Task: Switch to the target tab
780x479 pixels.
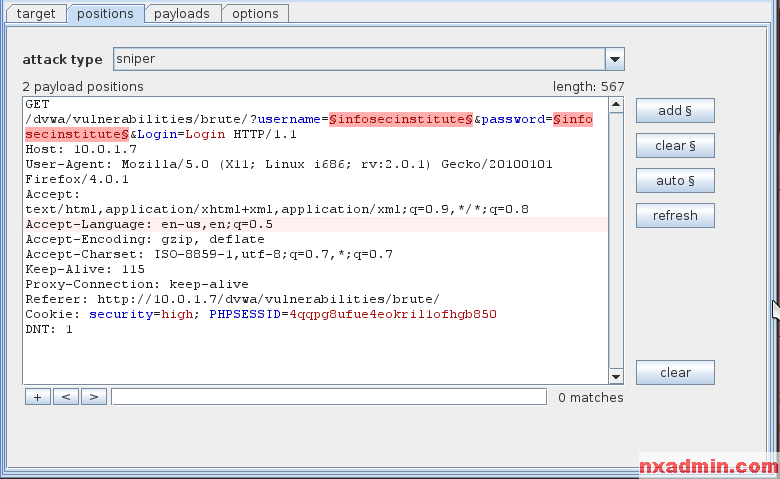Action: pyautogui.click(x=36, y=13)
